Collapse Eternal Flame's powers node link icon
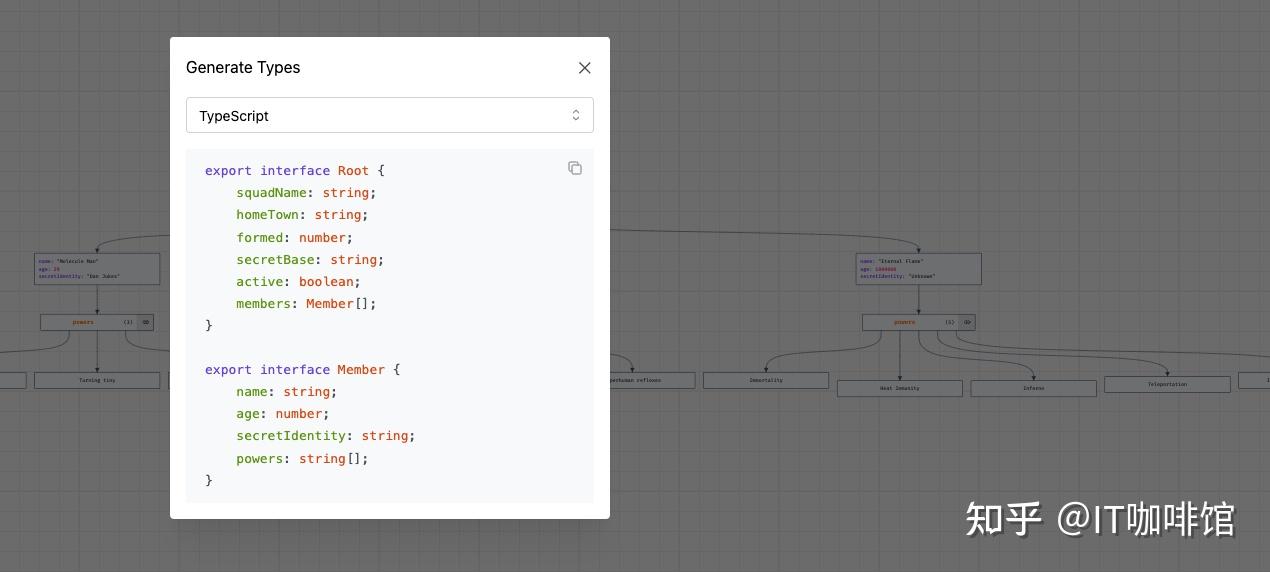Viewport: 1270px width, 572px height. [x=967, y=322]
